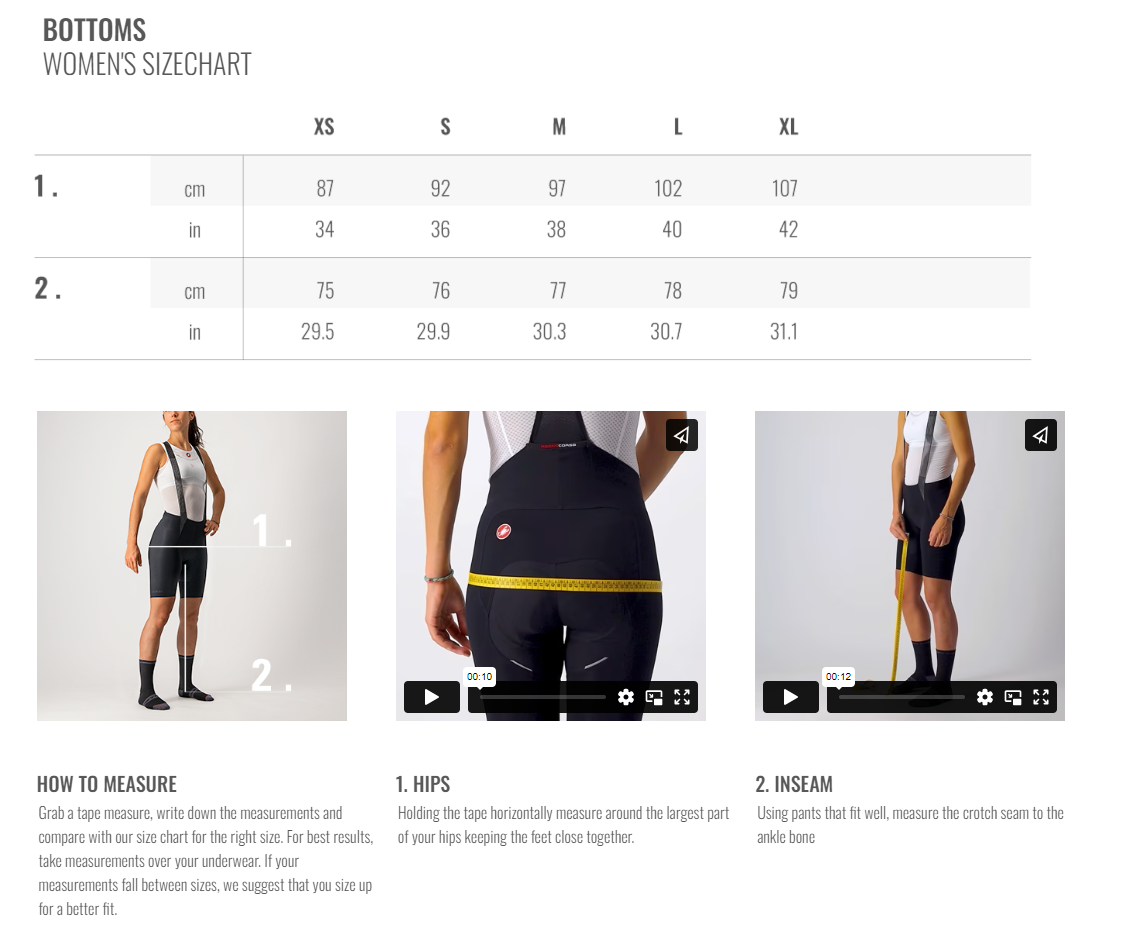The image size is (1122, 934).
Task: Click the M size column header
Action: [x=559, y=127]
